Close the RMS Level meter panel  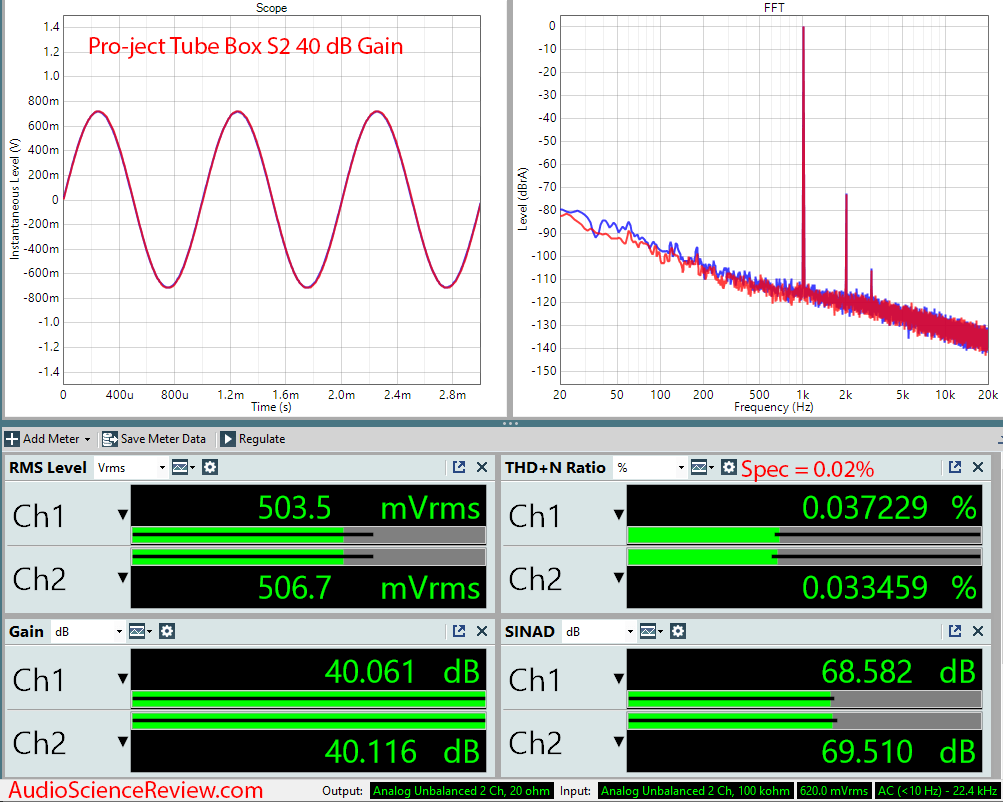482,468
